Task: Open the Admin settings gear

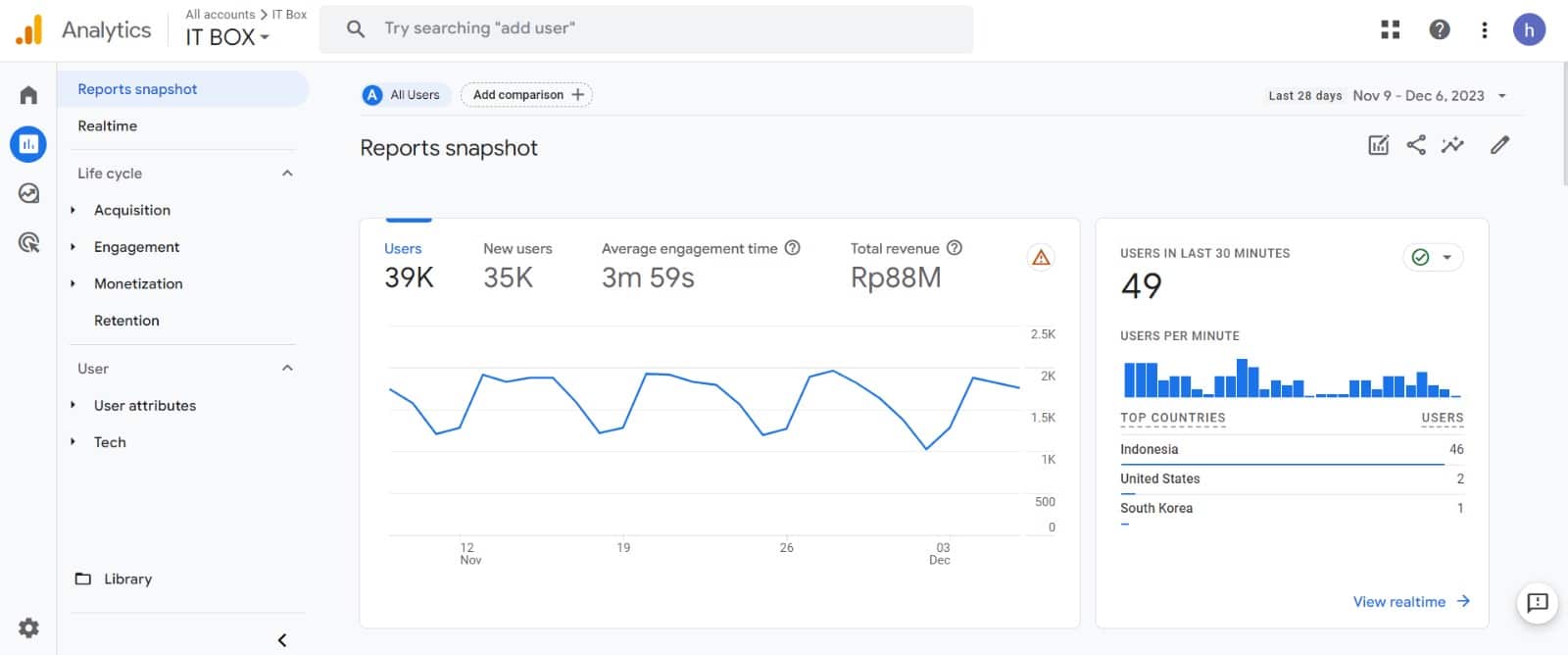Action: [28, 628]
